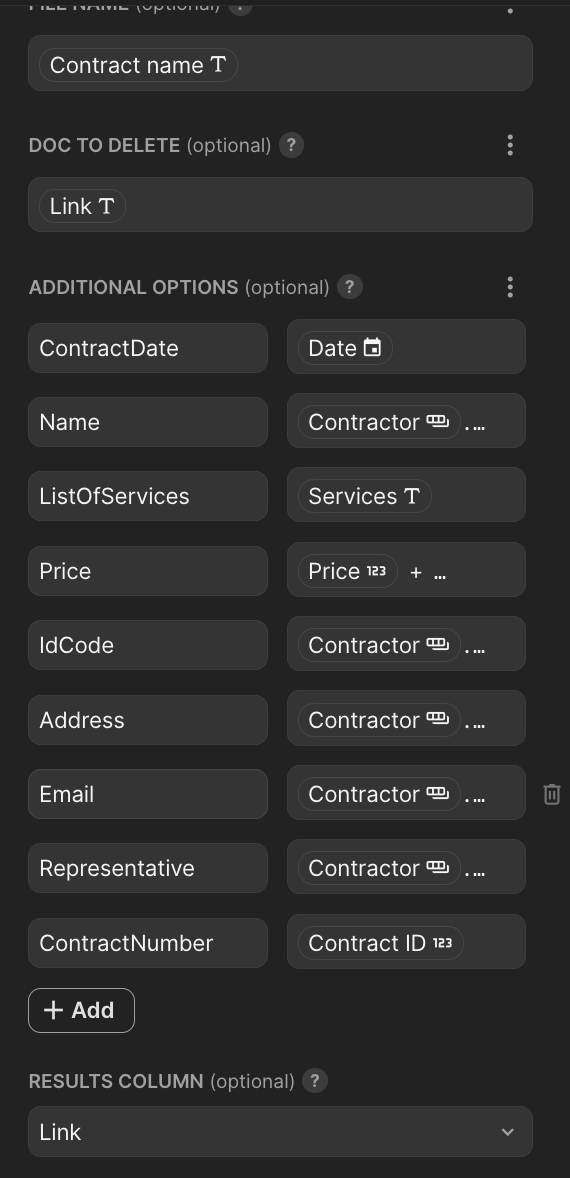The width and height of the screenshot is (570, 1178).
Task: Open the three-dot menu for Doc to Delete
Action: tap(510, 145)
